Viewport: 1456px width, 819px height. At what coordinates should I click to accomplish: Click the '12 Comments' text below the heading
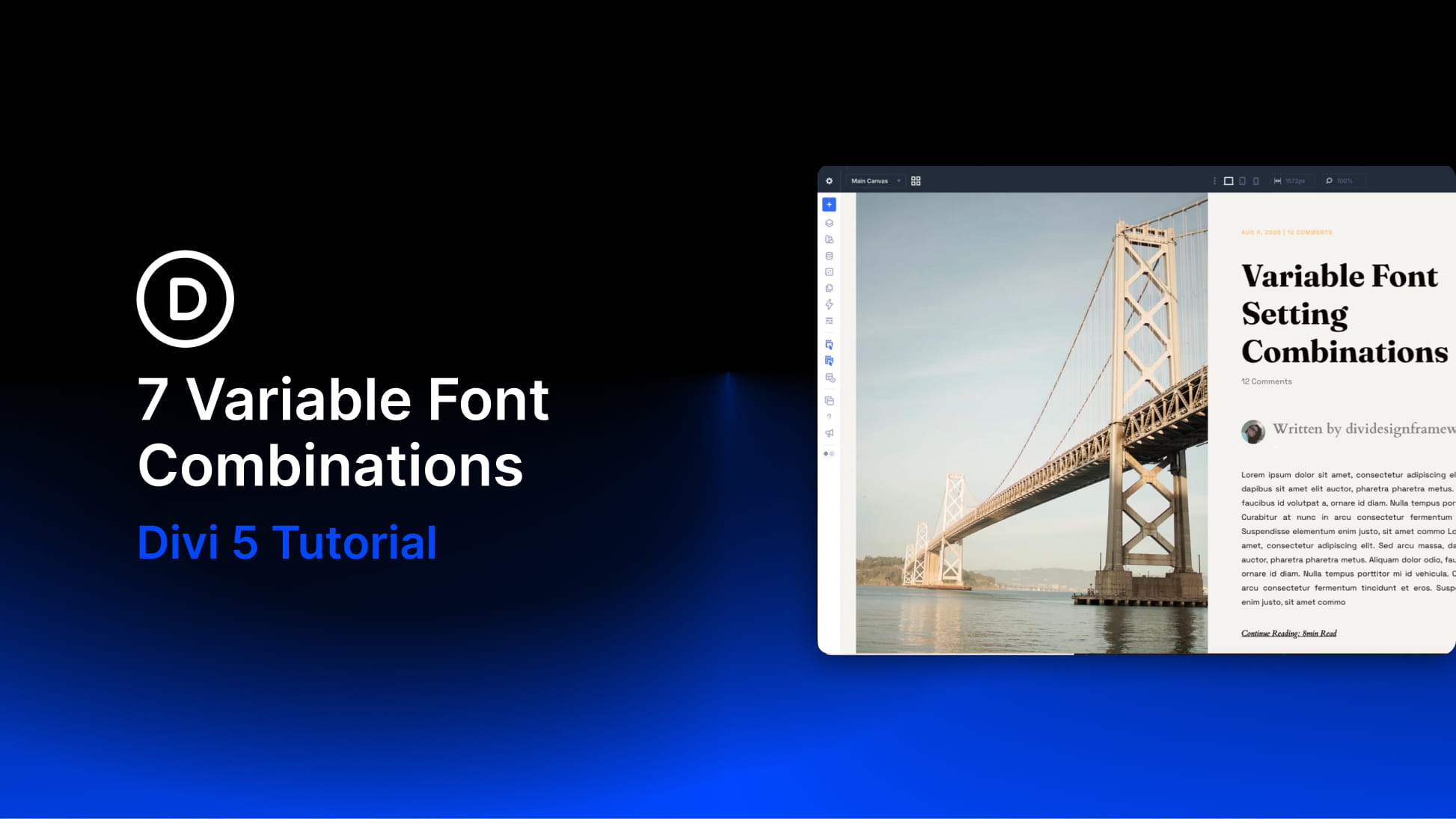coord(1267,381)
